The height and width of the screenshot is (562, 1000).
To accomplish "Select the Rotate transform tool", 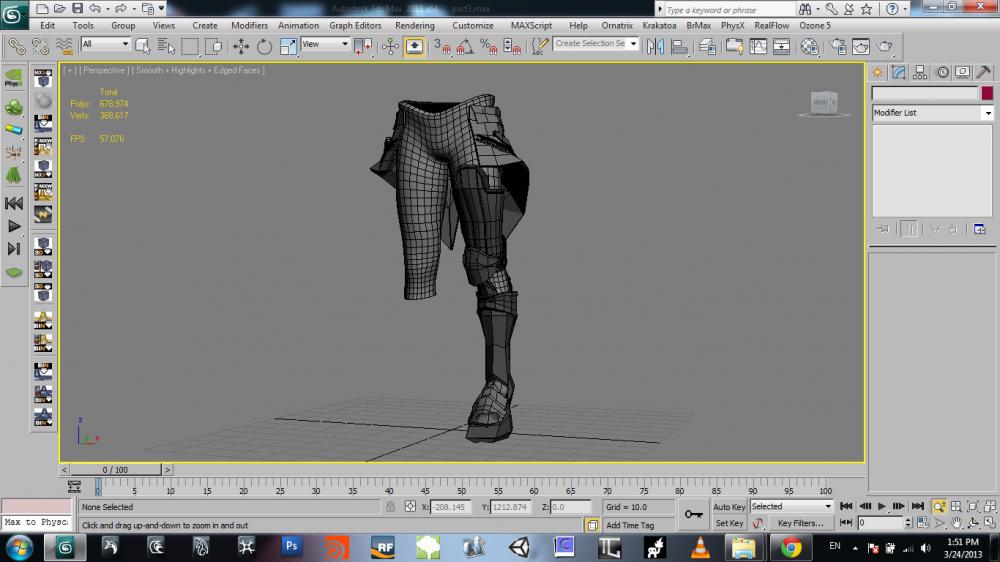I will coord(264,46).
